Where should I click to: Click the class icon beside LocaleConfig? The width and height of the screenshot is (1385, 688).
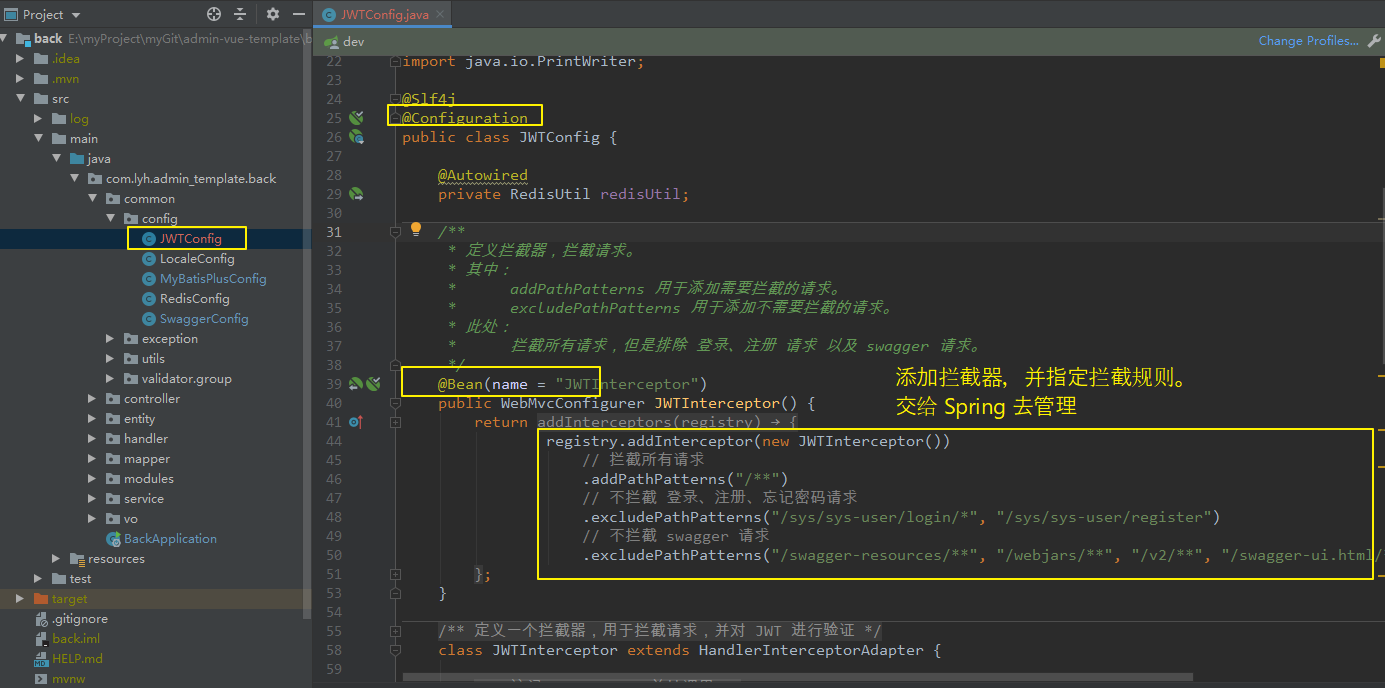(149, 259)
